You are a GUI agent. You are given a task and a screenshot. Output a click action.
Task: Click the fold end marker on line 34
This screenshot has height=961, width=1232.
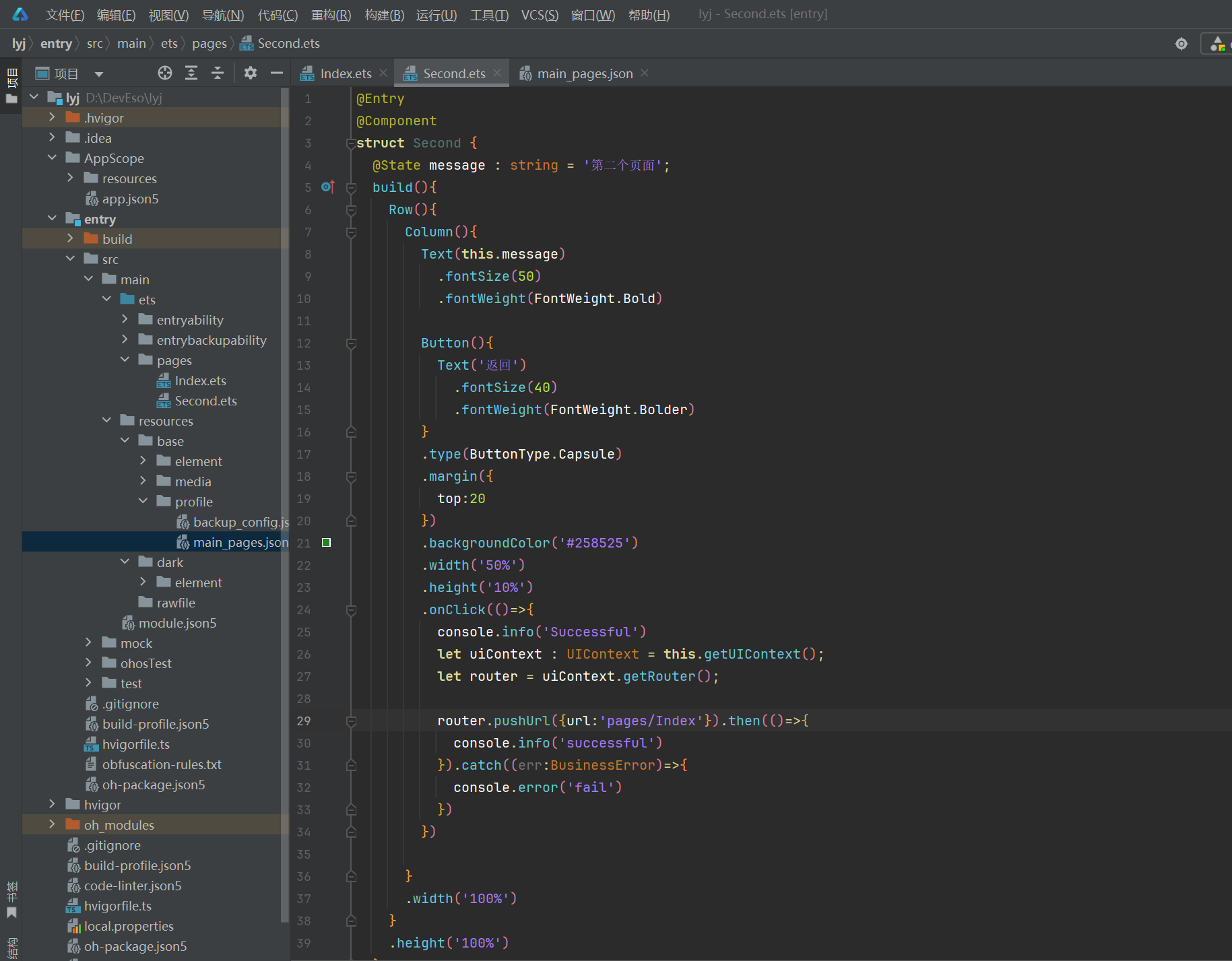351,832
